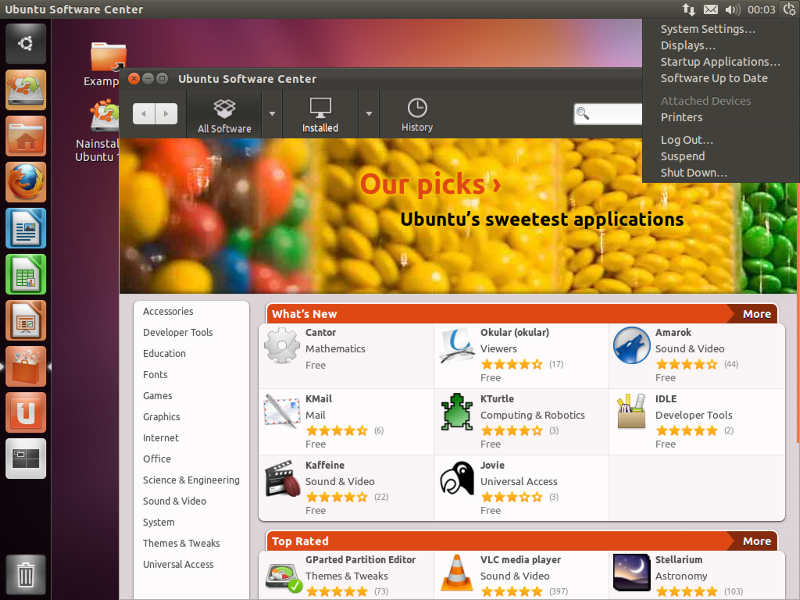Expand the All Software dropdown arrow
The width and height of the screenshot is (800, 600).
pos(272,114)
